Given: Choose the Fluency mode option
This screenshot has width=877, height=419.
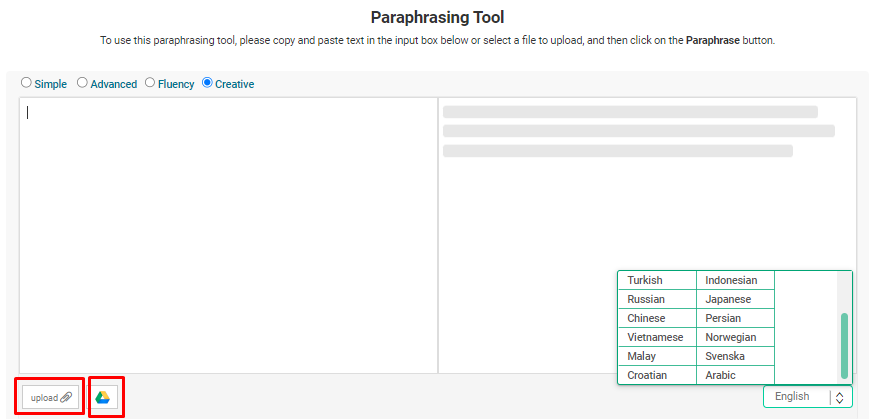Looking at the screenshot, I should (x=150, y=84).
